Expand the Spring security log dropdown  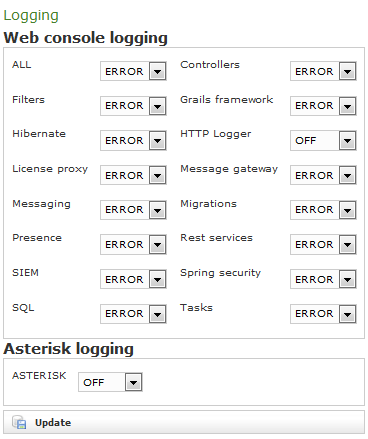(x=323, y=279)
